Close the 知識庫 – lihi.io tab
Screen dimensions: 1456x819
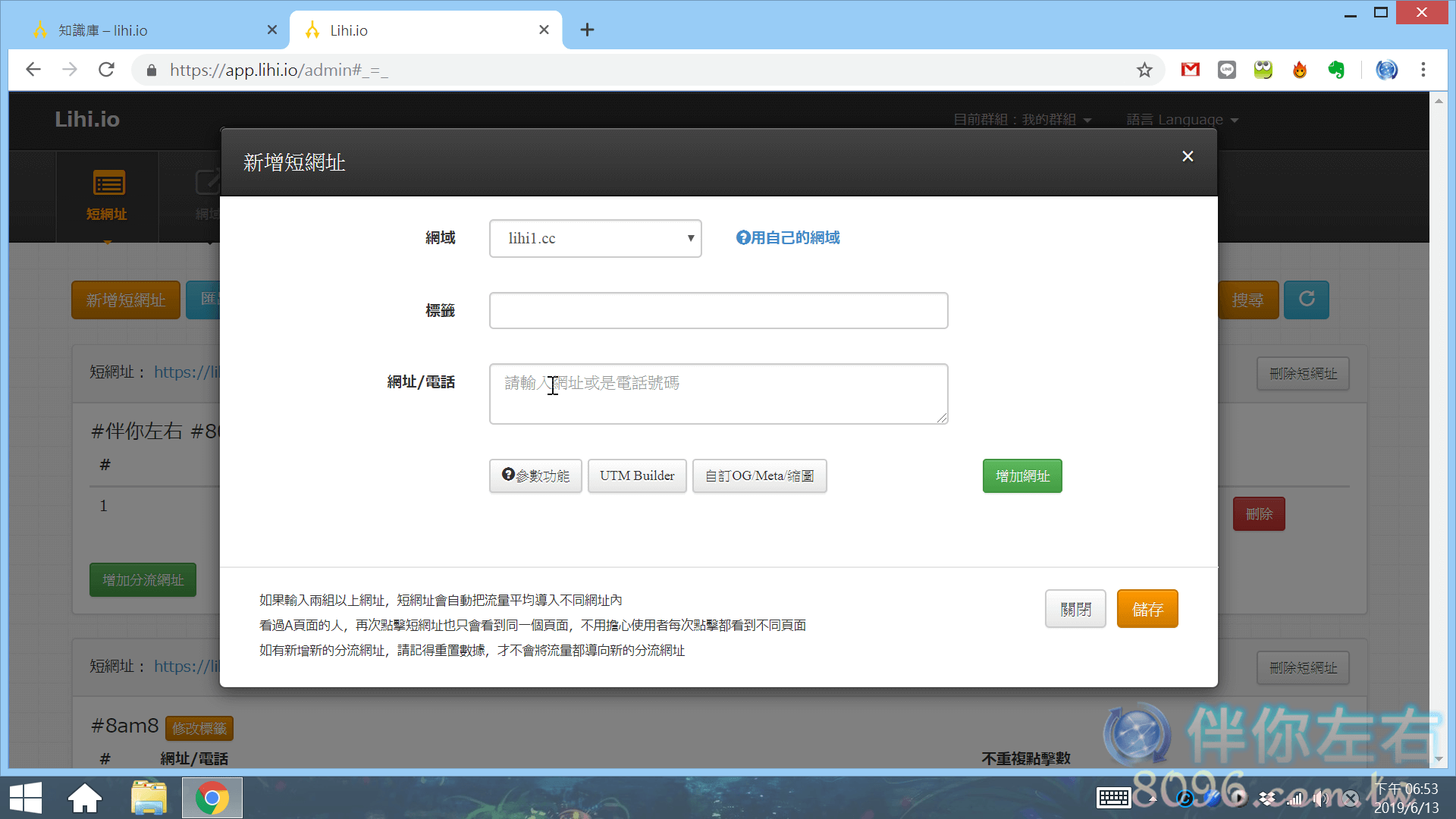272,30
